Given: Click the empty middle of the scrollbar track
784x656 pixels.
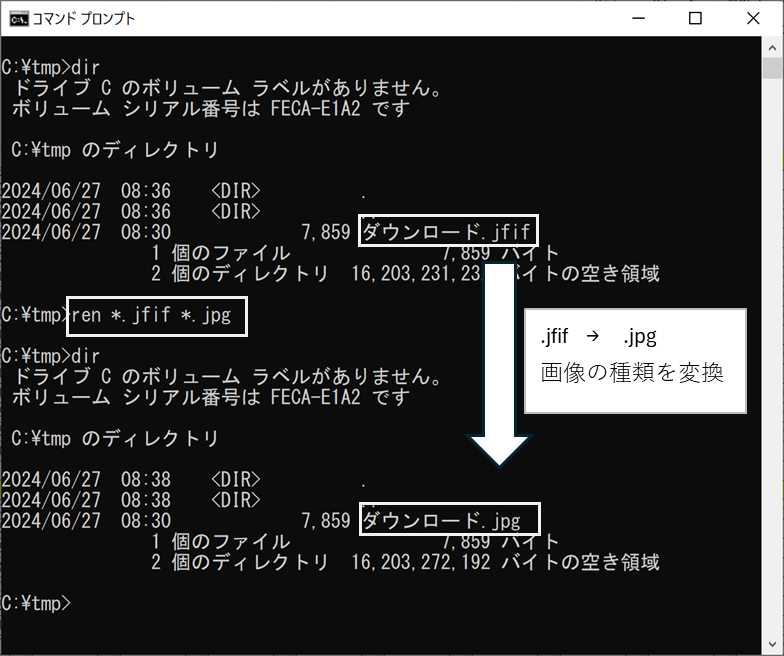Looking at the screenshot, I should pos(772,350).
